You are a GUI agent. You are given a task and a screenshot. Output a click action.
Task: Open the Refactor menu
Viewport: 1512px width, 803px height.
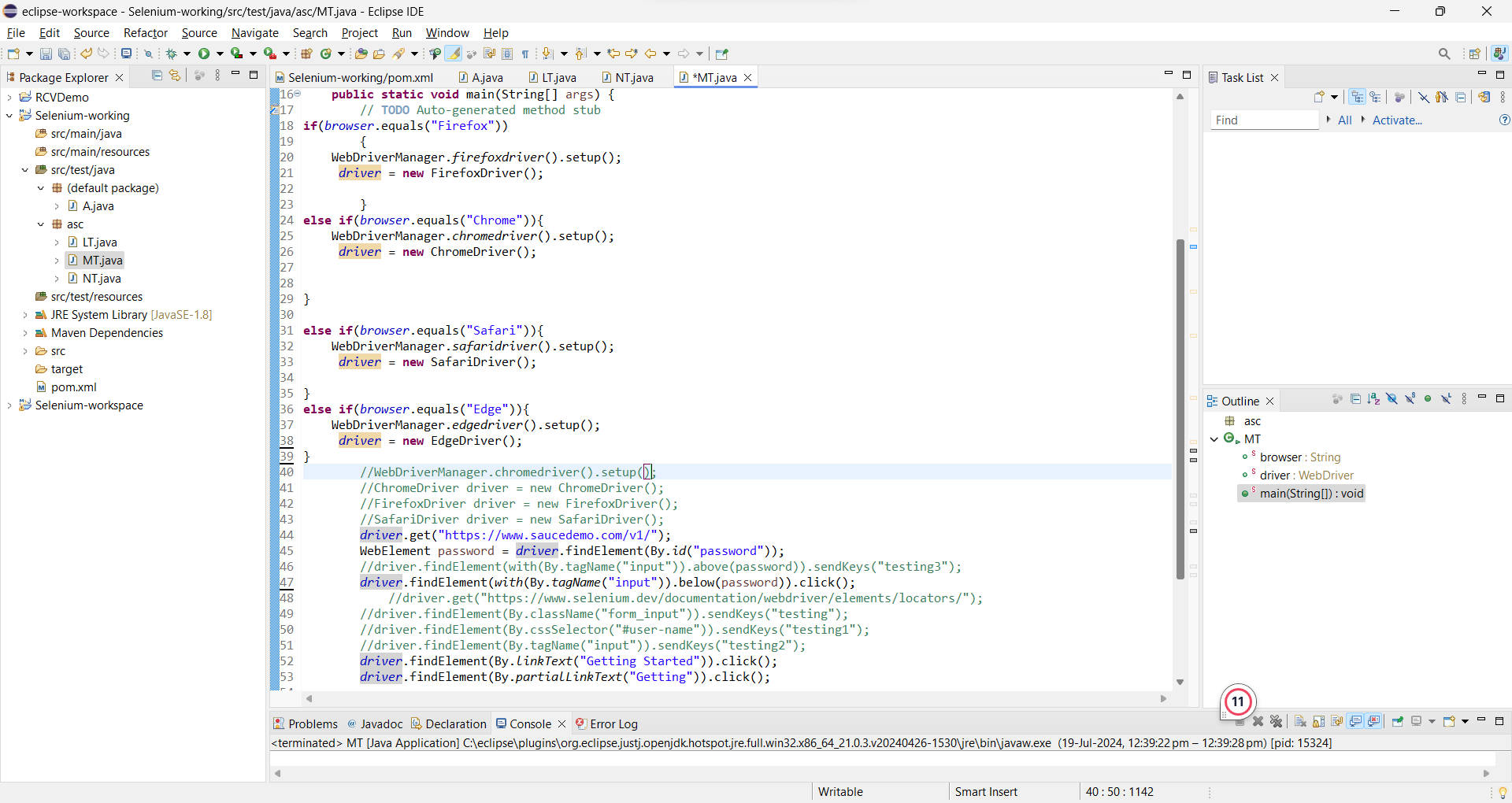pos(145,33)
